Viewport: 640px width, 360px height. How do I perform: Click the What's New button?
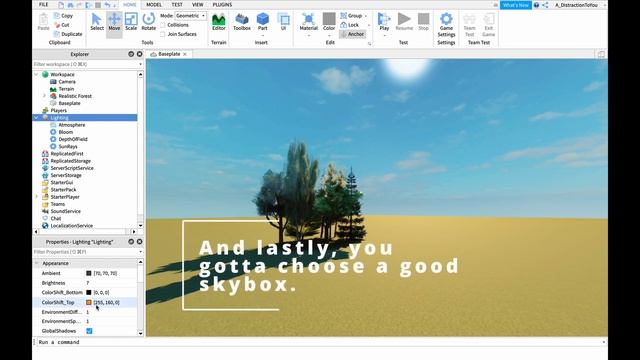516,5
